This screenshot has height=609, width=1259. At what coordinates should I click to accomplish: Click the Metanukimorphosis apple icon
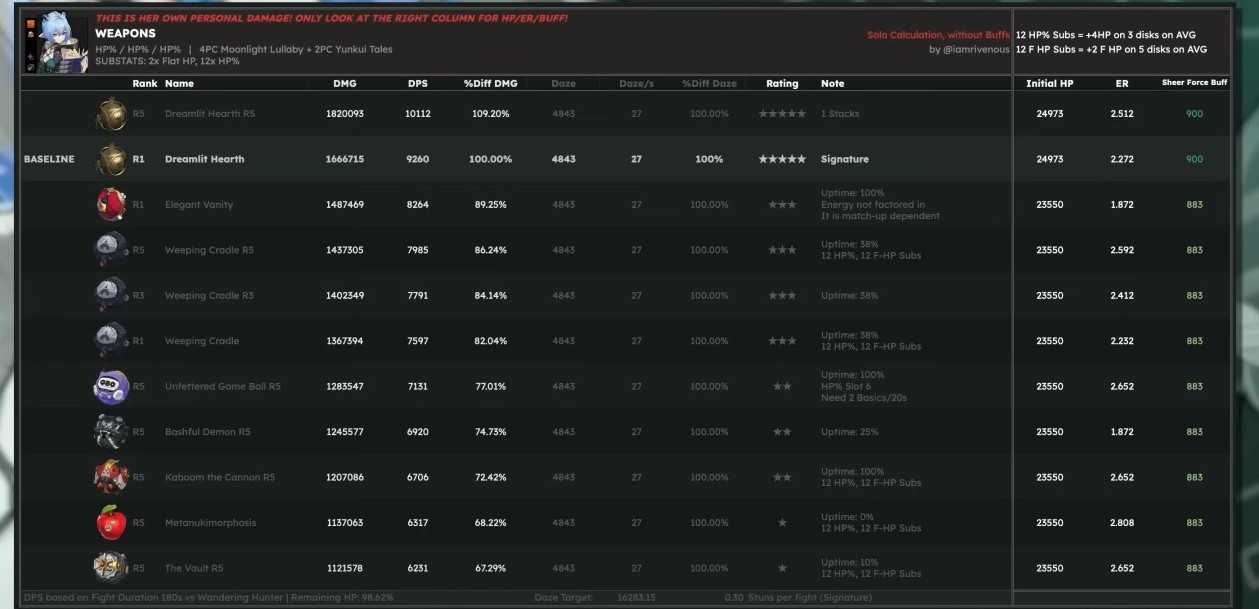pos(111,522)
